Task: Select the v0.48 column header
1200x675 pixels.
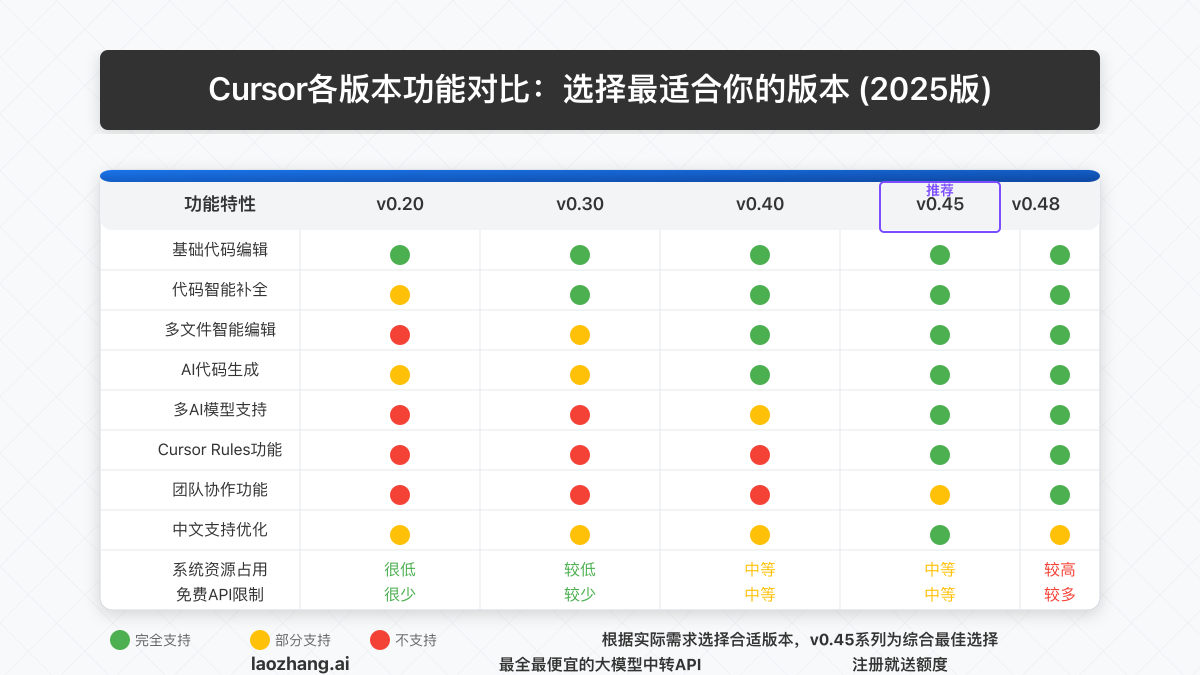Action: pyautogui.click(x=1036, y=204)
